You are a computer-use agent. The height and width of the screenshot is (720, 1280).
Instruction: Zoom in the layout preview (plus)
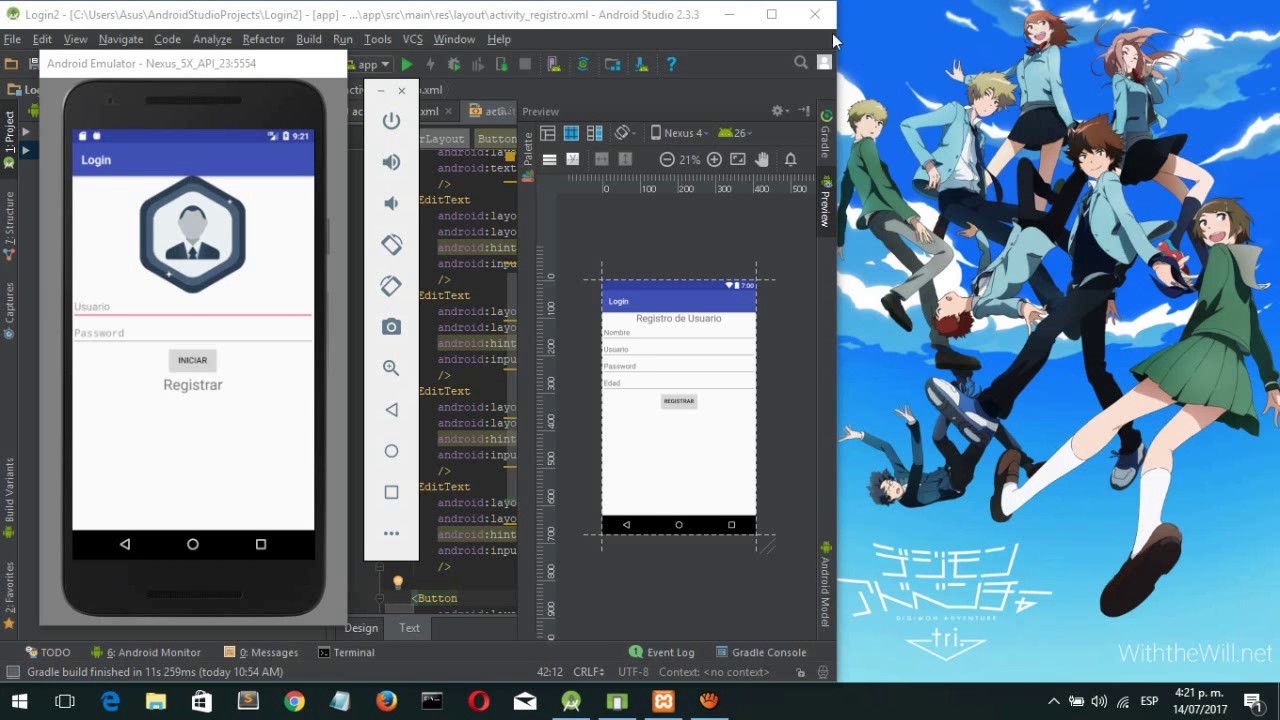point(714,159)
